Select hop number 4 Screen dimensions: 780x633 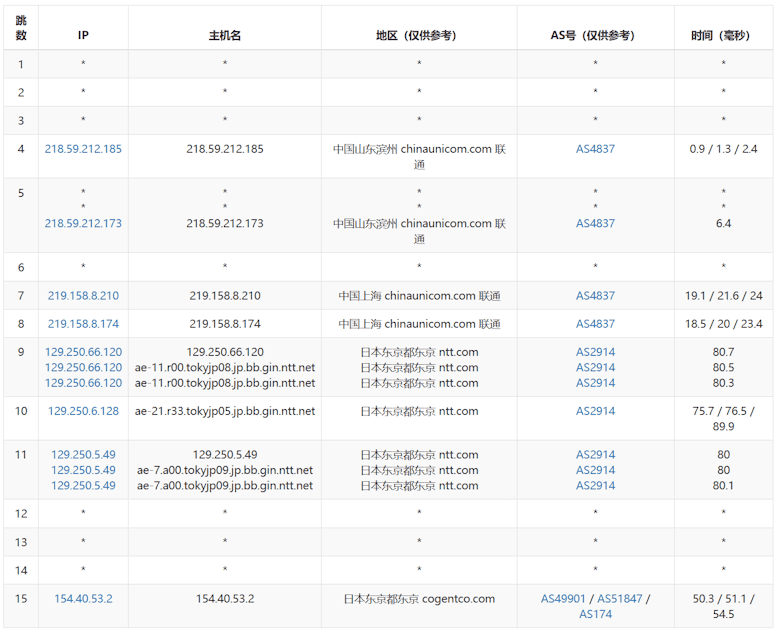(x=21, y=149)
